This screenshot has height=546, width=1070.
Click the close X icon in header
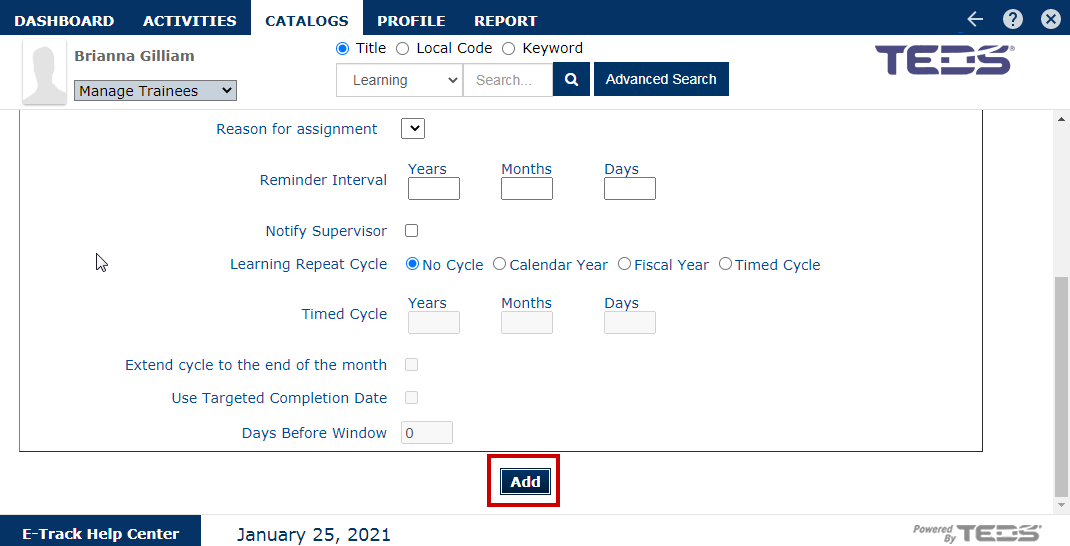1050,19
